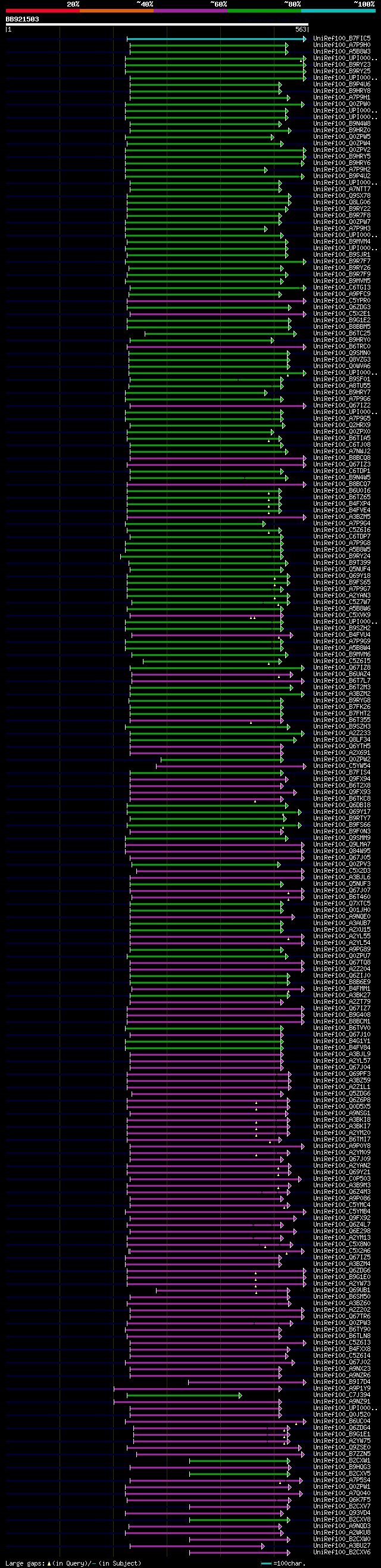The height and width of the screenshot is (1568, 381).
Task: Select the UniRef100_A7NTT7 label
Action: [x=342, y=189]
